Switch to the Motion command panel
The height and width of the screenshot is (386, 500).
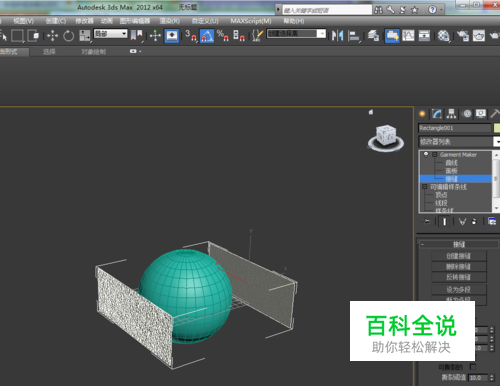(467, 114)
